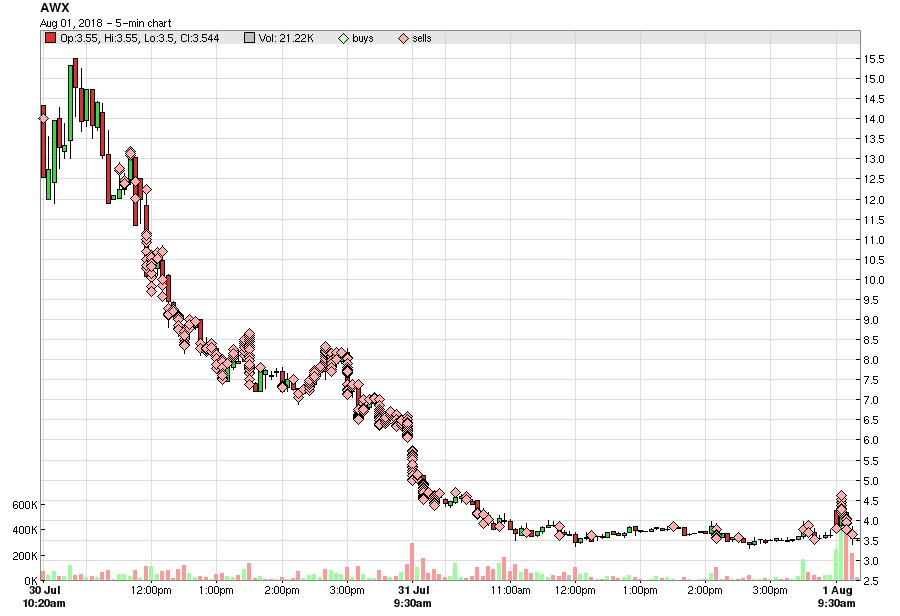This screenshot has height=616, width=900.
Task: Click the '30 Jul 10:20am' time label
Action: 44,596
